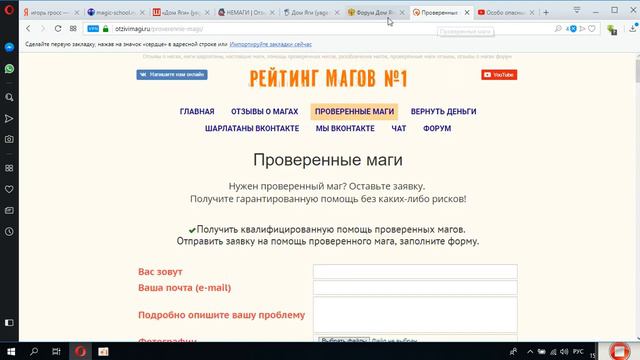Go back to the previous page
Viewport: 640px width, 360px height.
tap(28, 29)
